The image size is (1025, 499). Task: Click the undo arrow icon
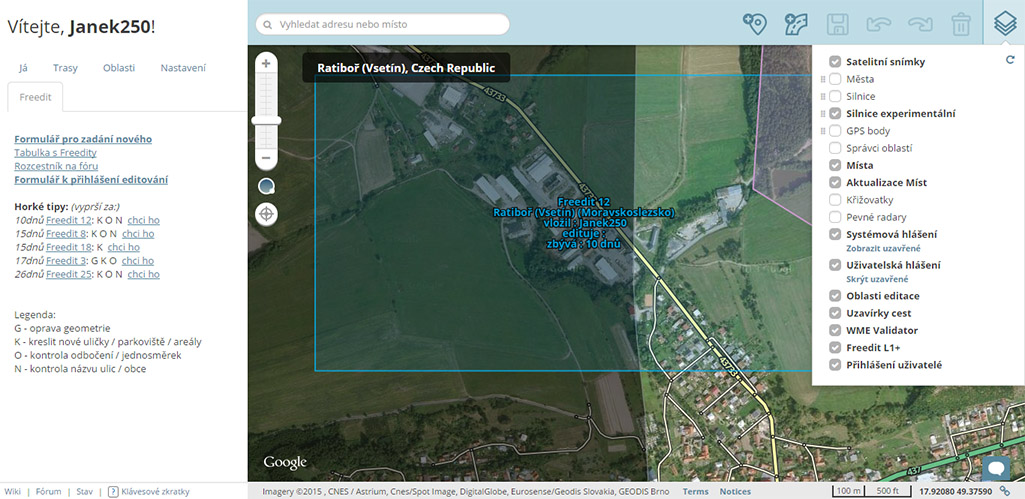878,24
